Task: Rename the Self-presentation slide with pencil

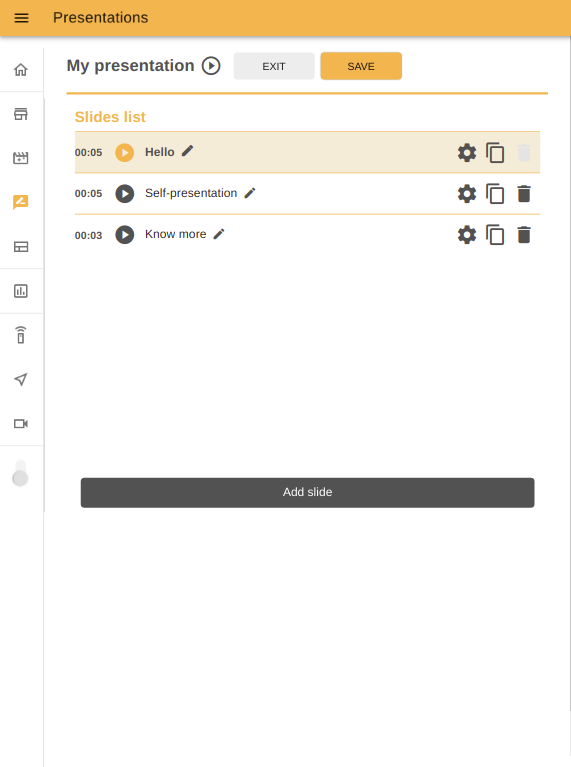Action: [250, 193]
